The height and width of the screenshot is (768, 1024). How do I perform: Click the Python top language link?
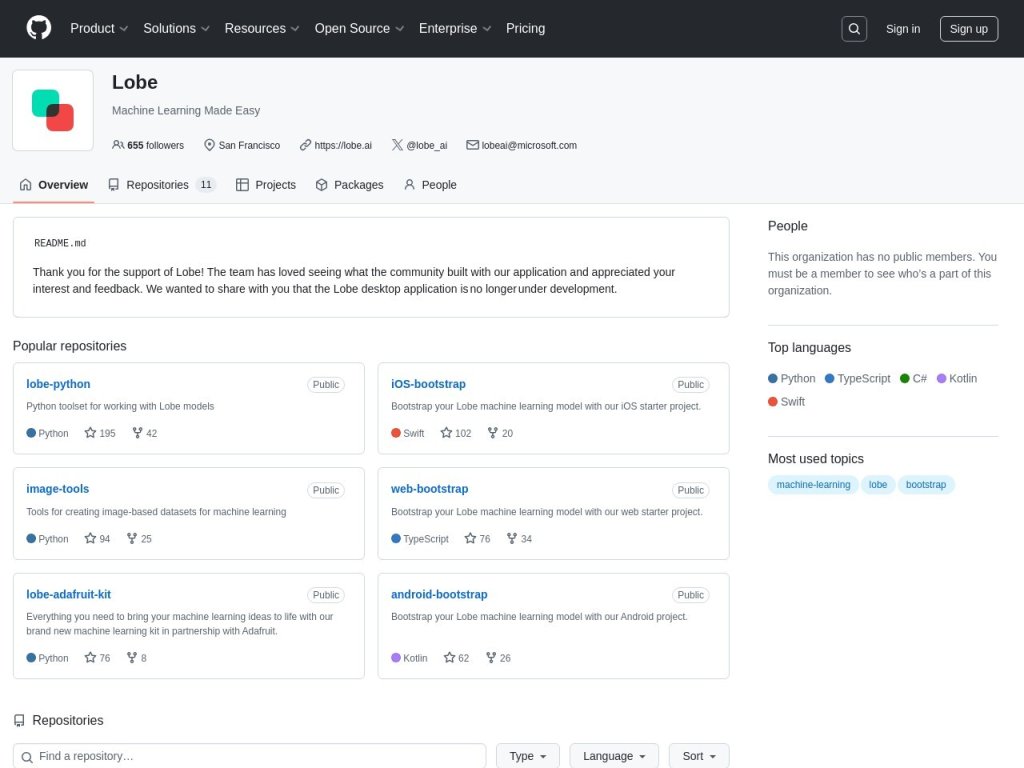pos(792,378)
